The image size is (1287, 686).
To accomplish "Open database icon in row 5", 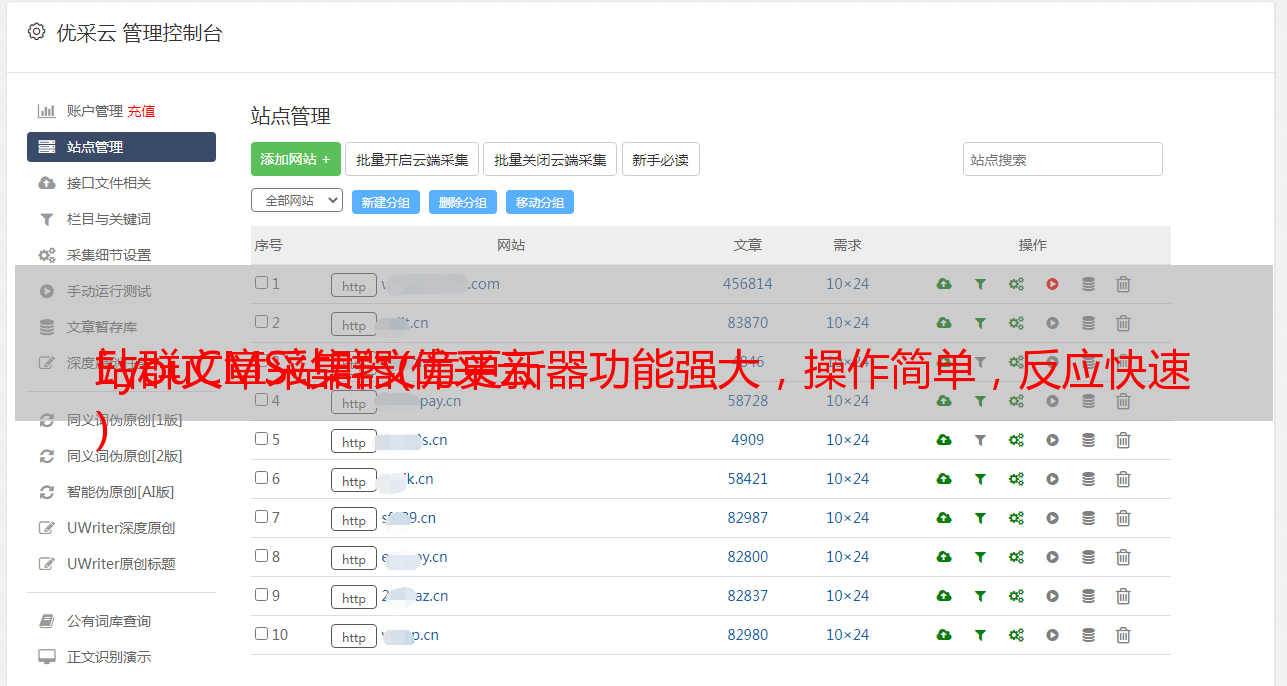I will 1088,440.
